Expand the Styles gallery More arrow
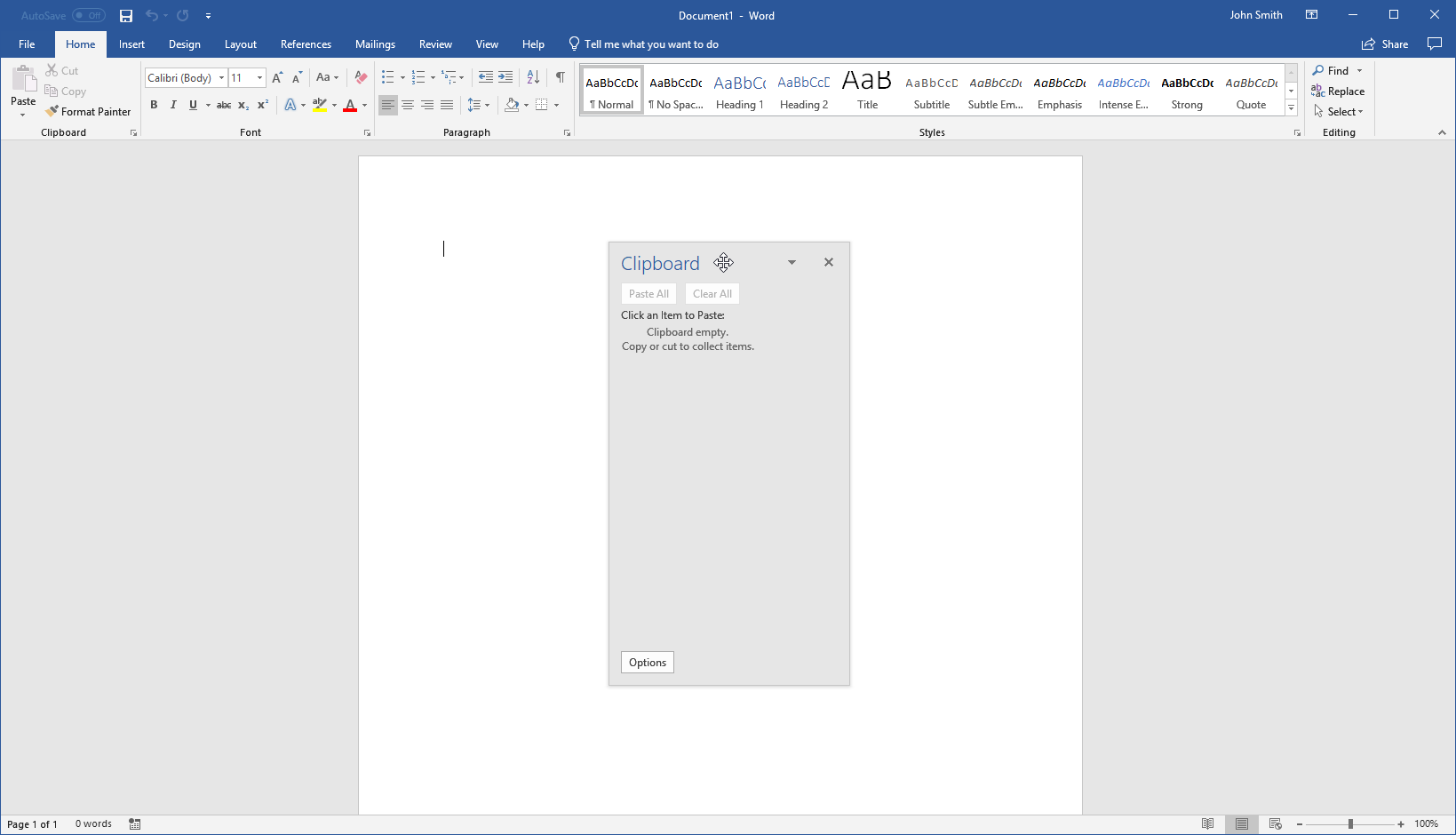The width and height of the screenshot is (1456, 835). click(1292, 108)
